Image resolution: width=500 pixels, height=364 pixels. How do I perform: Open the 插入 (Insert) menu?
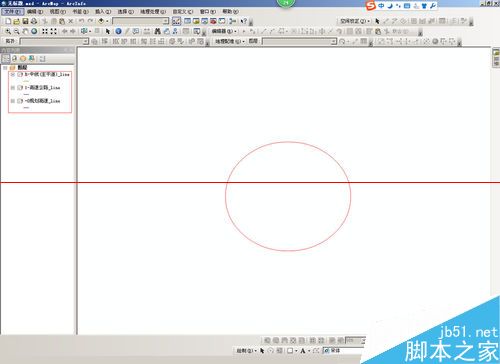103,12
